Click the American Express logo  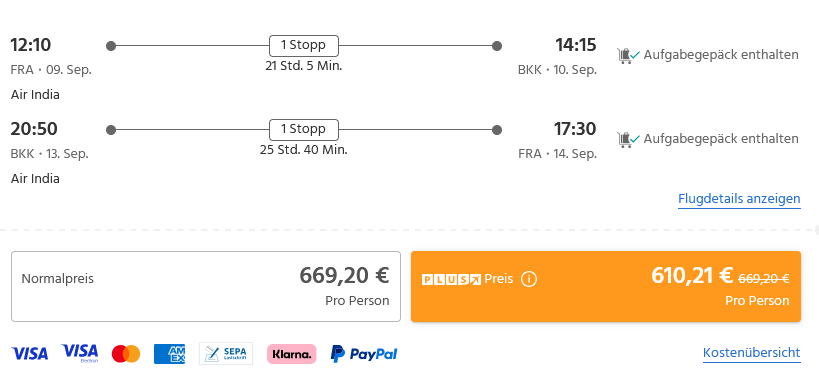[169, 354]
